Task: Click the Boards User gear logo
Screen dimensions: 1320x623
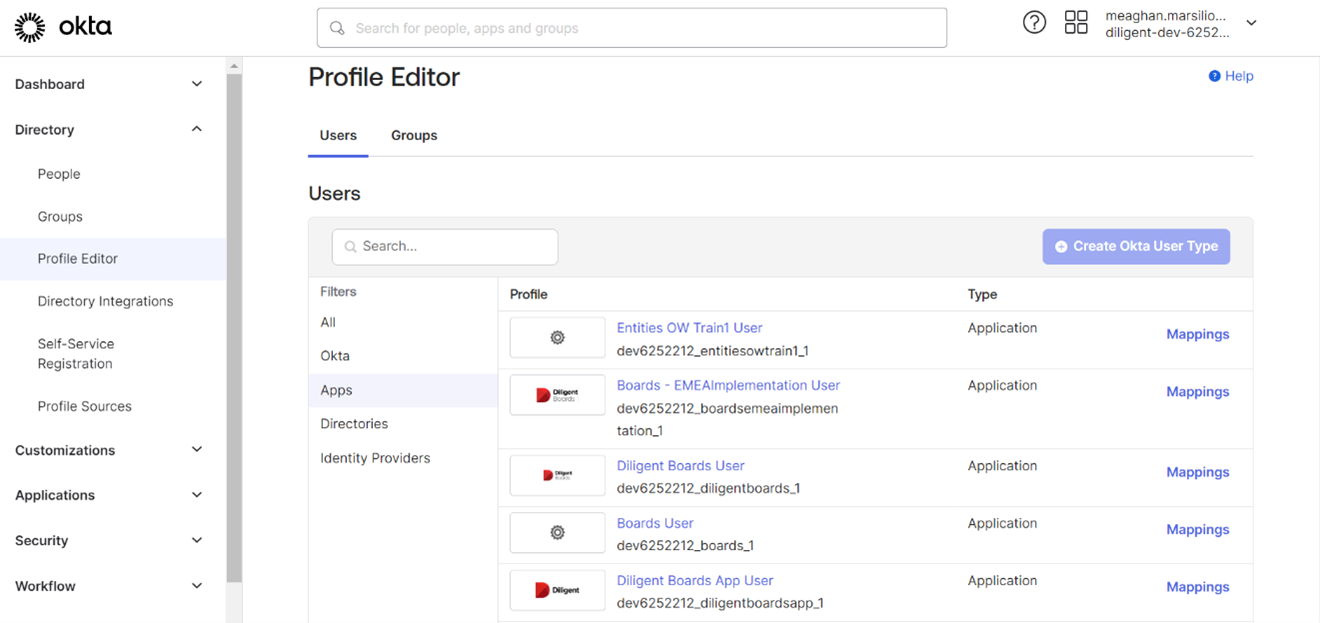Action: 557,533
